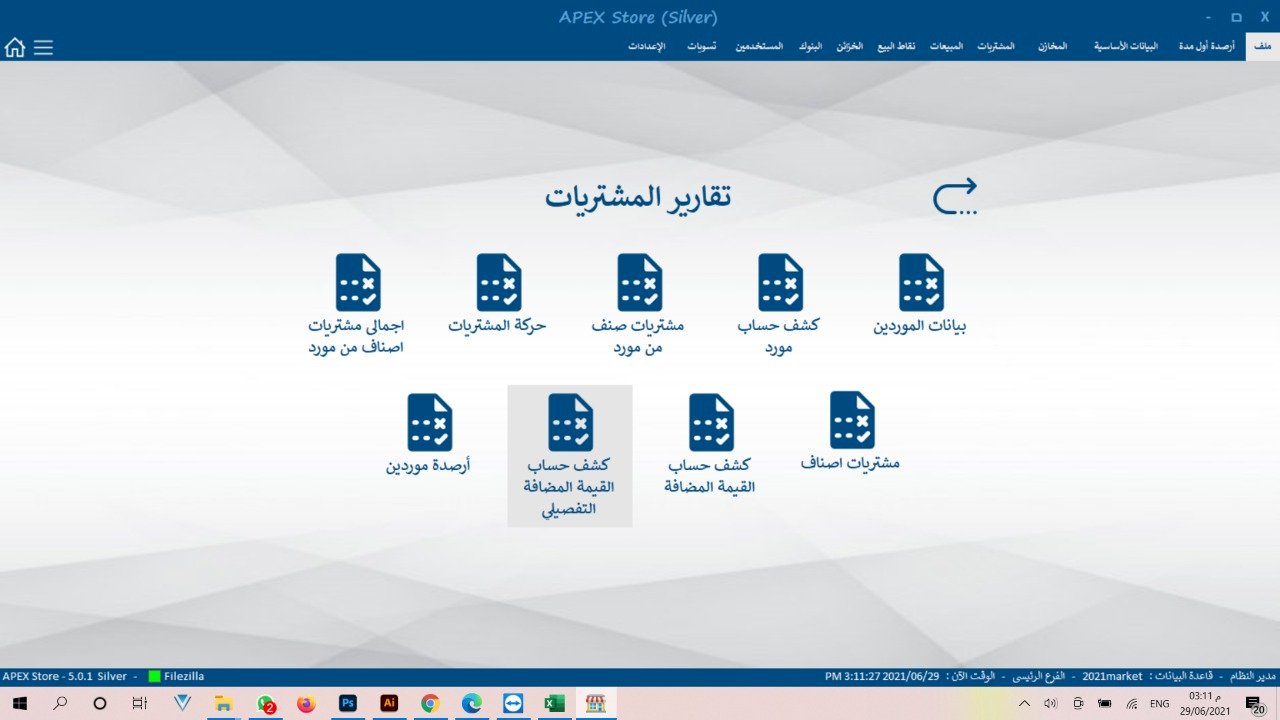Open the المبيعات menu
Image resolution: width=1280 pixels, height=720 pixels.
pos(946,47)
